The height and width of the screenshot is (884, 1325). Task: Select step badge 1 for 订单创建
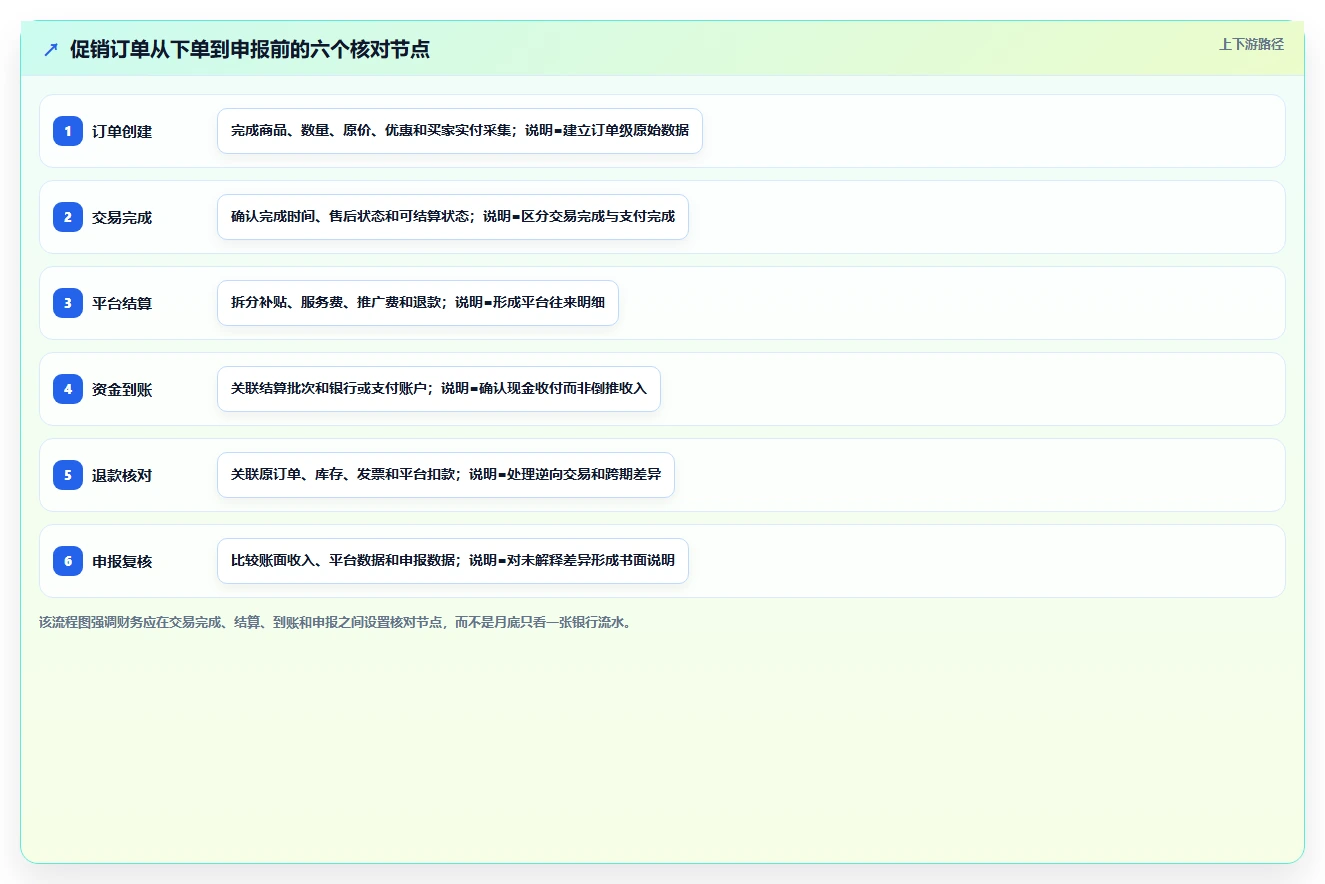(x=68, y=131)
